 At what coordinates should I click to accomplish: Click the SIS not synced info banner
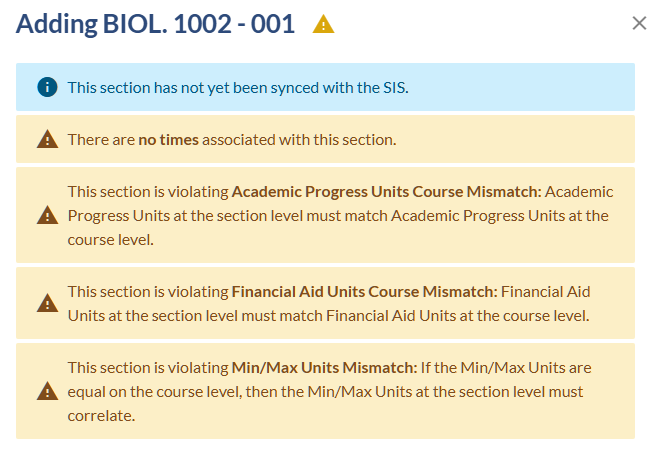pos(325,87)
